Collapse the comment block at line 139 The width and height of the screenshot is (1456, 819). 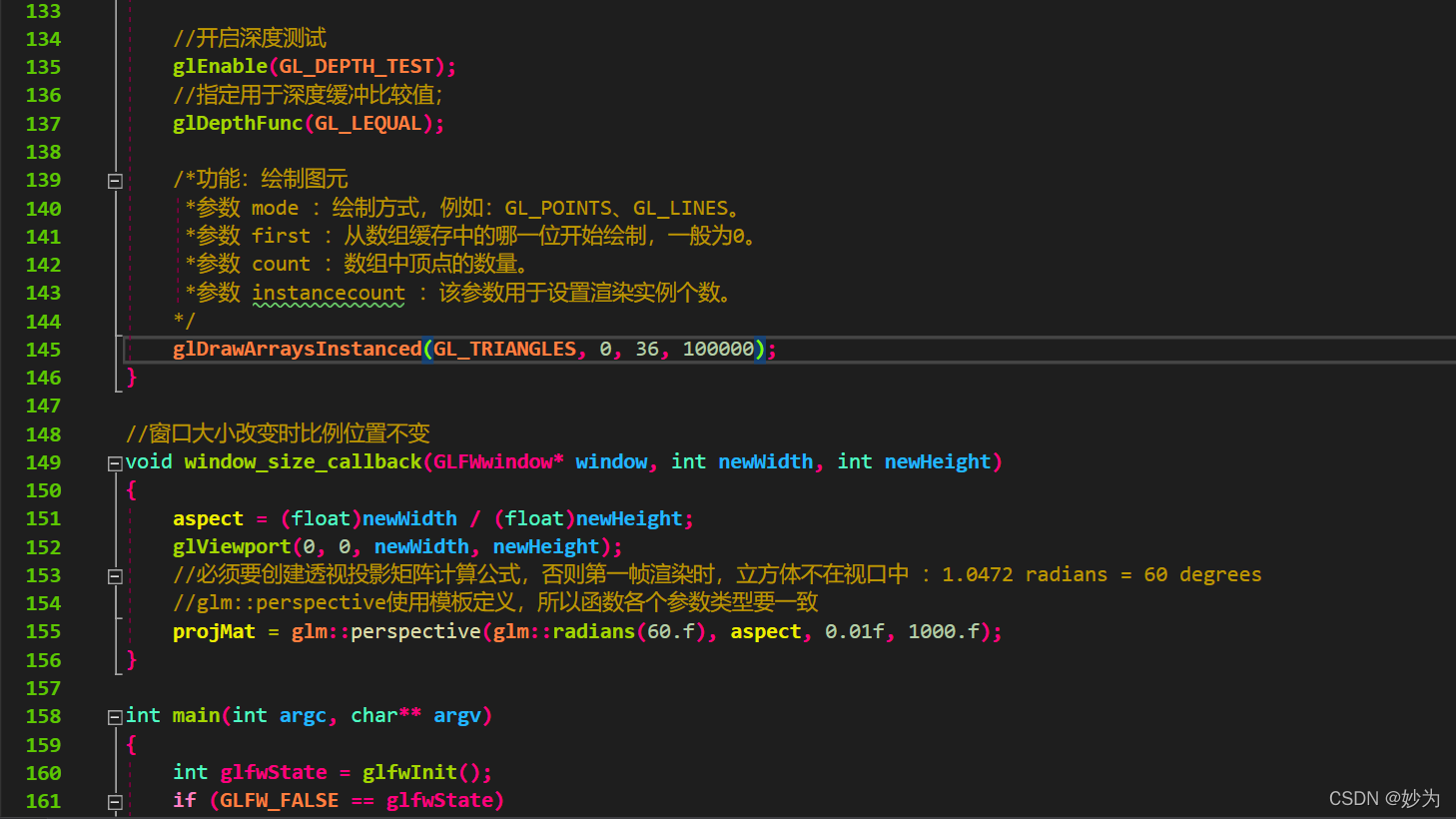pos(115,181)
